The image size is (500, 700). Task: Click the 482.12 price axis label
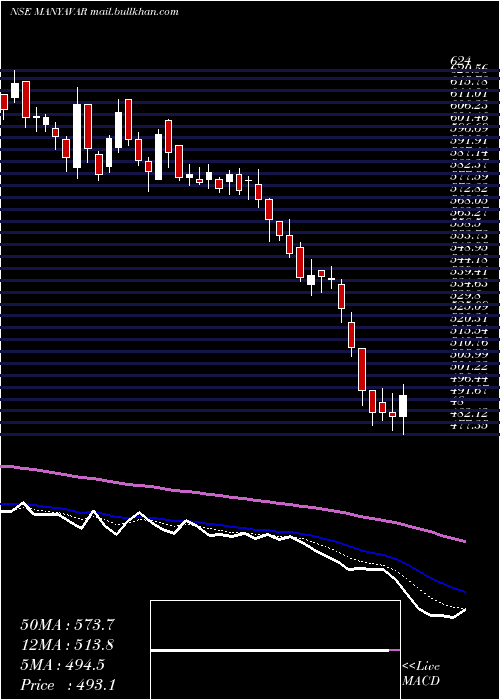[x=468, y=413]
